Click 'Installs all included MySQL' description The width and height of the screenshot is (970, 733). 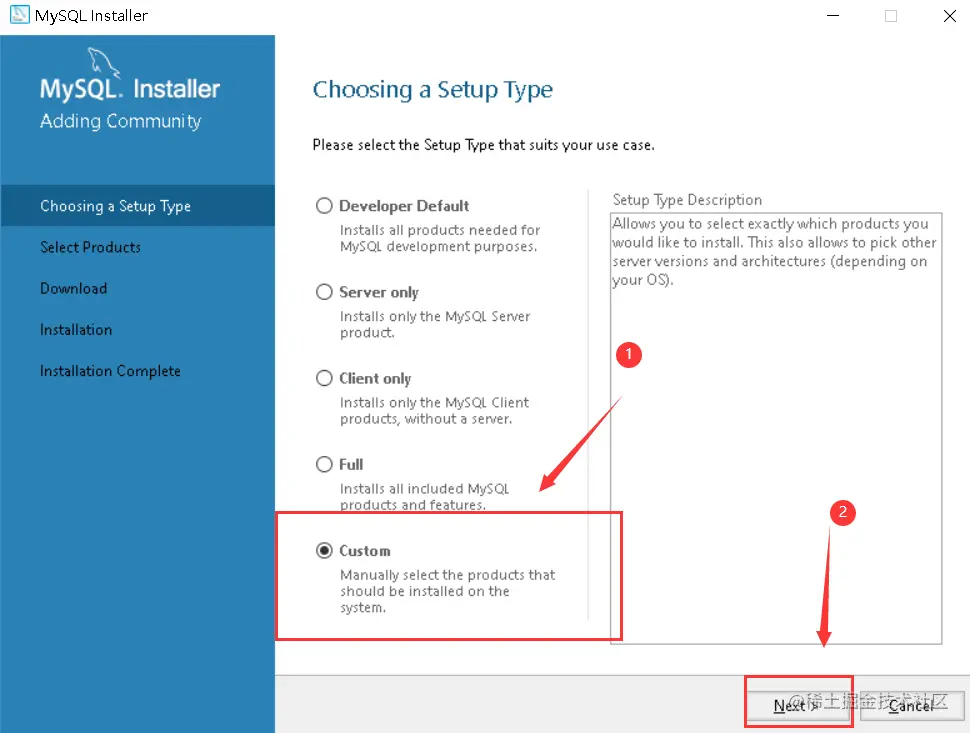424,497
